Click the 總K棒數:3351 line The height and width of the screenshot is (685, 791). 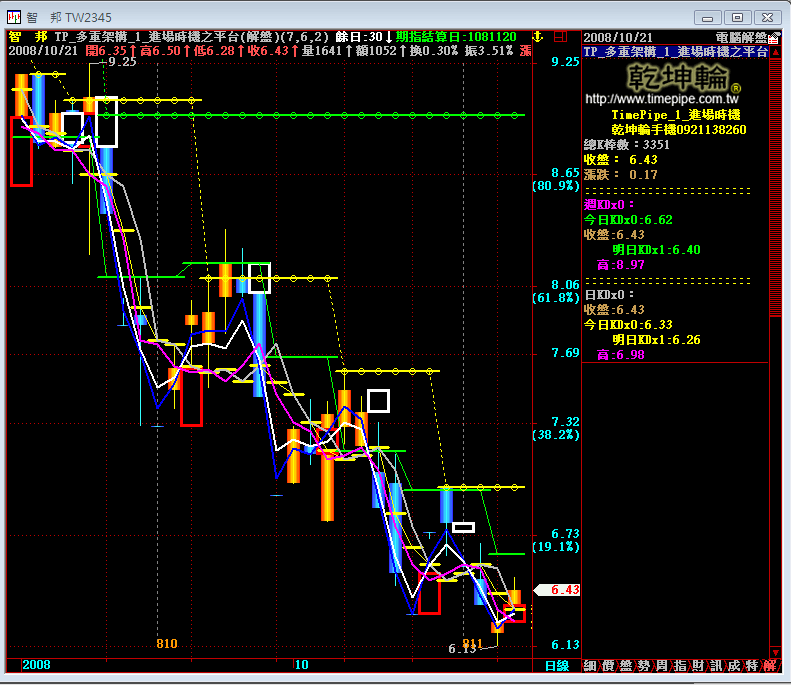coord(627,145)
